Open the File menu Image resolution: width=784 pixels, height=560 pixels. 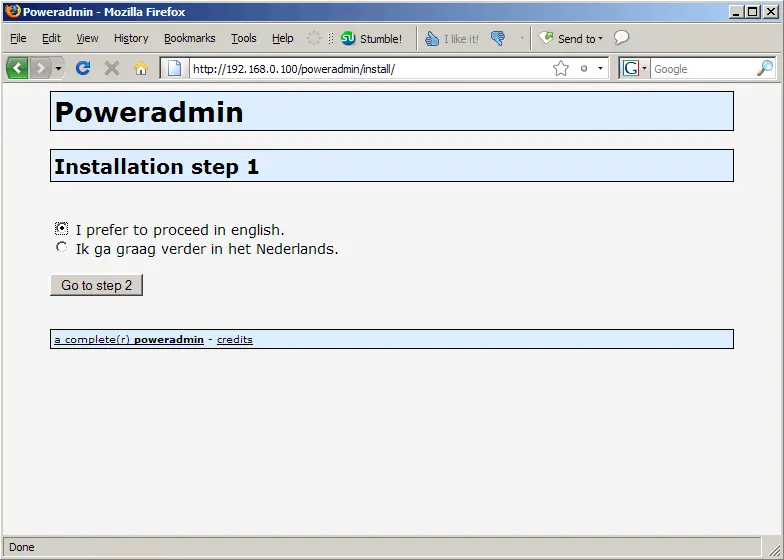coord(18,38)
